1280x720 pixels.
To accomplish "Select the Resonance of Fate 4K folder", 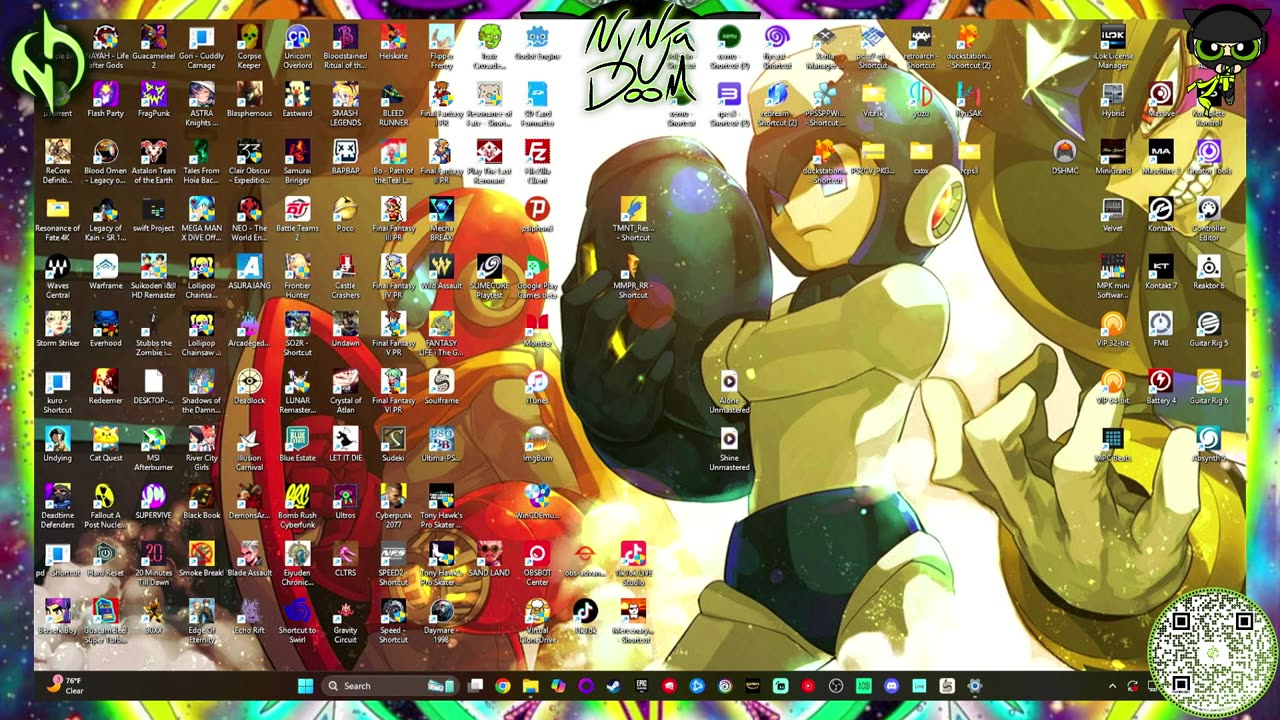I will pyautogui.click(x=57, y=220).
